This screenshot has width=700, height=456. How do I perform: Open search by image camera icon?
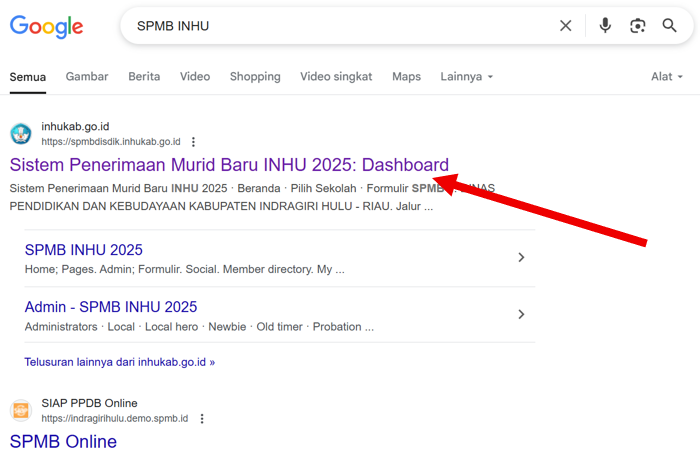pos(638,26)
